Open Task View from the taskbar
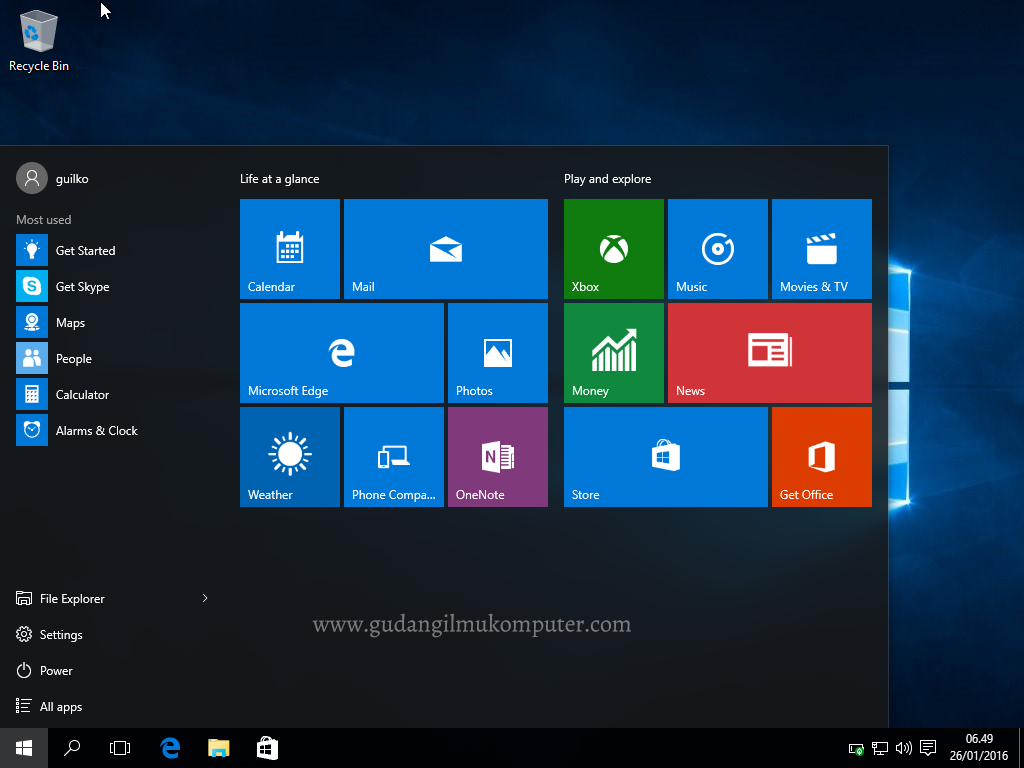 point(119,747)
